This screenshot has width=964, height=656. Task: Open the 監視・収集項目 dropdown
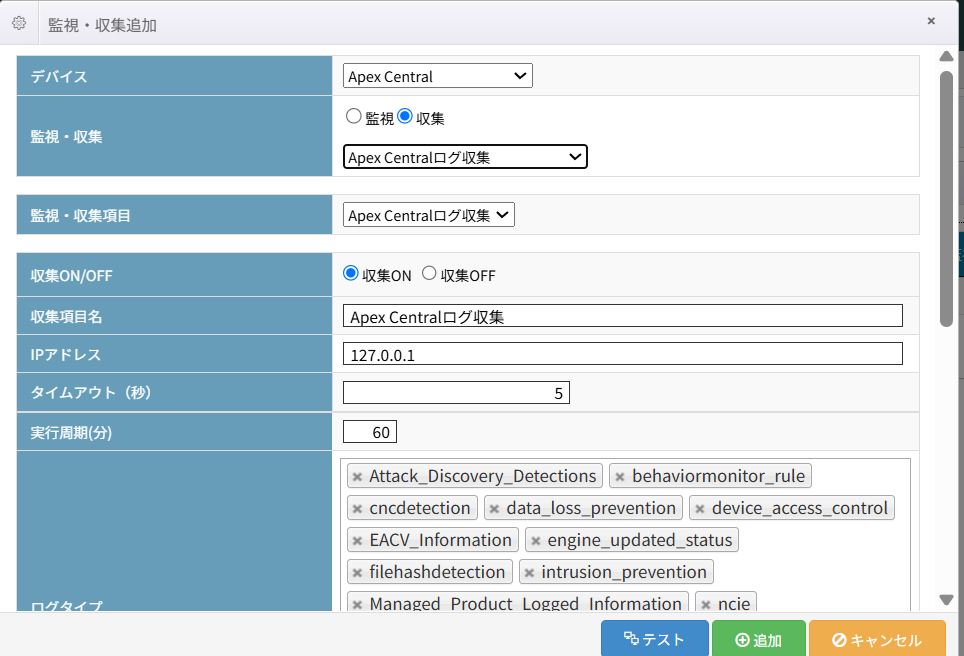429,215
